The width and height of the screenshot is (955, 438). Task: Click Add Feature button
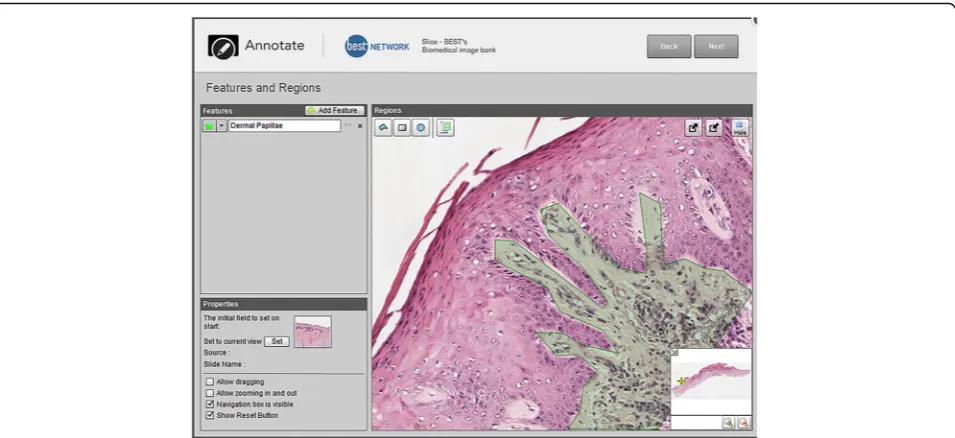pos(335,111)
